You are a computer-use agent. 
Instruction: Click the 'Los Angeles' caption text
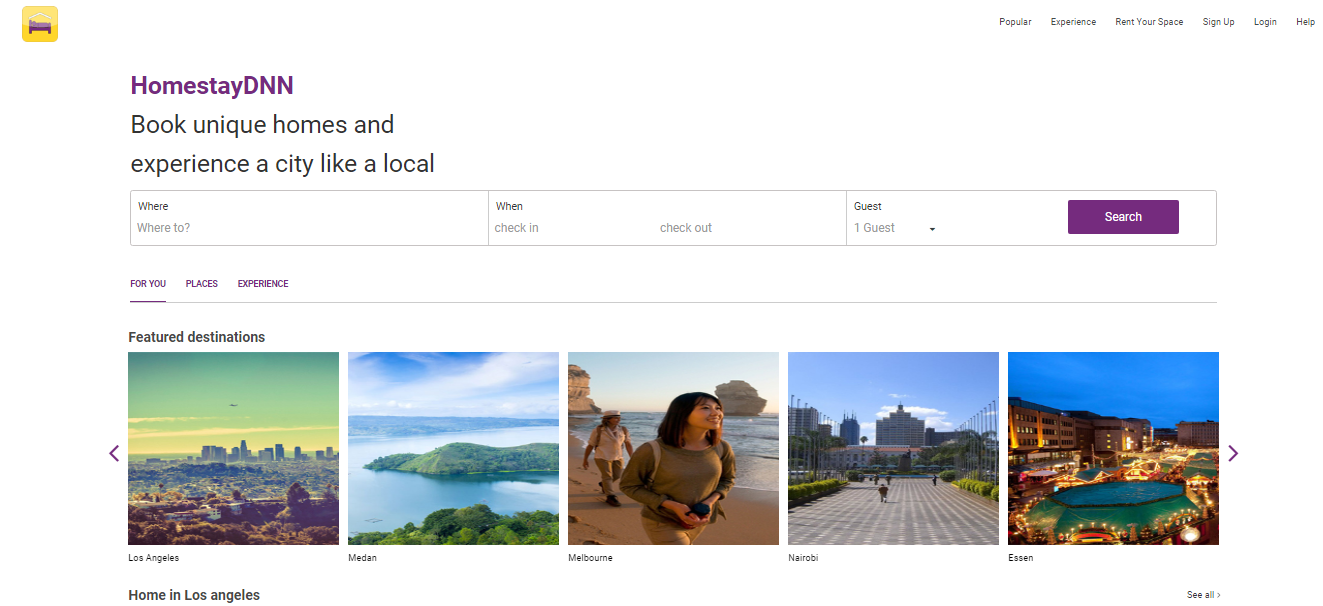pyautogui.click(x=154, y=558)
